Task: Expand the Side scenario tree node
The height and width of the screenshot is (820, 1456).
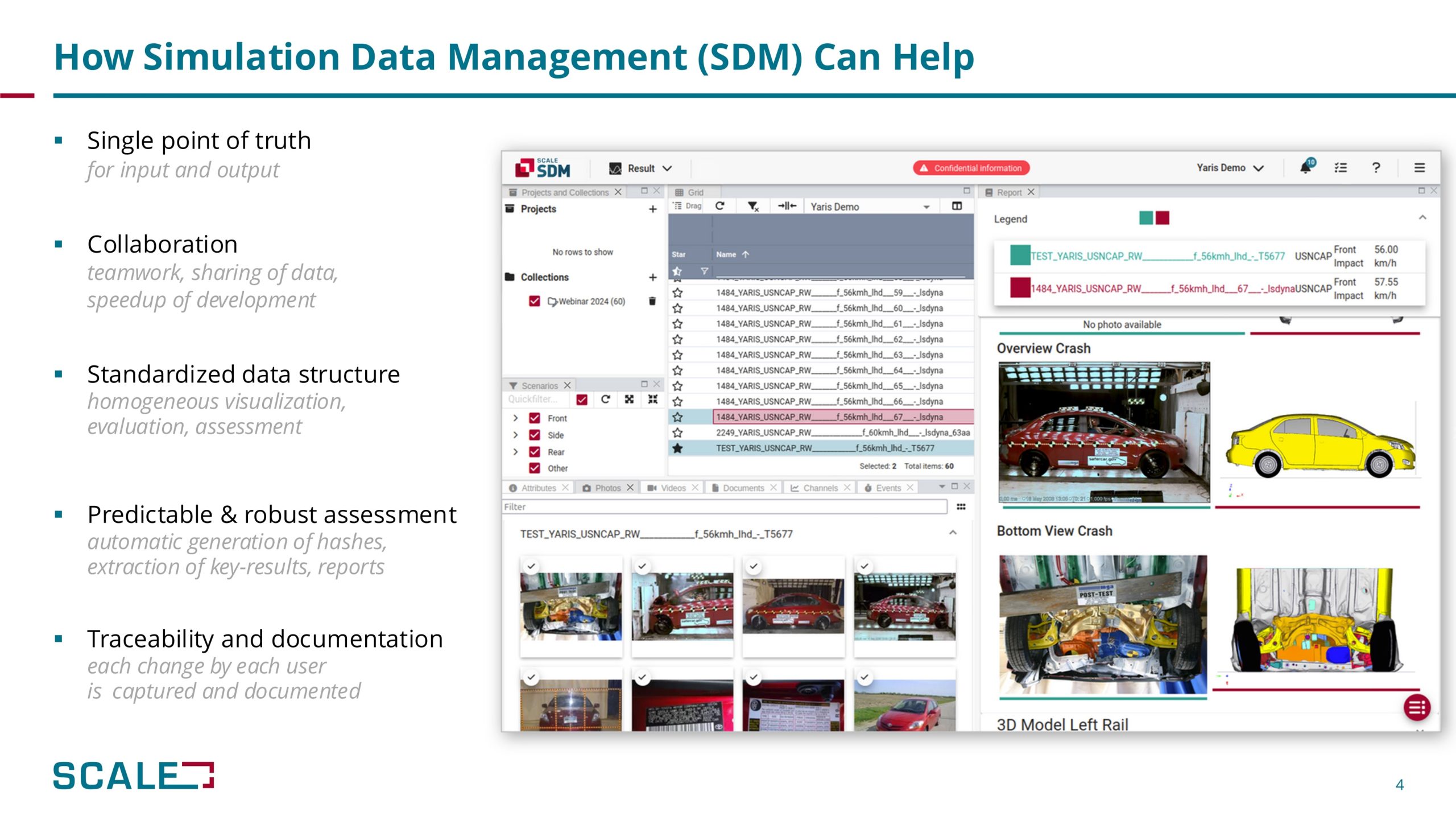Action: point(515,435)
